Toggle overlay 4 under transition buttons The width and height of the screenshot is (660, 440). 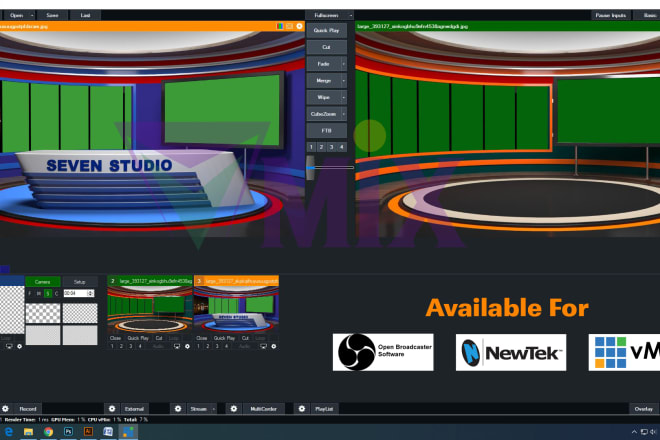[x=342, y=147]
